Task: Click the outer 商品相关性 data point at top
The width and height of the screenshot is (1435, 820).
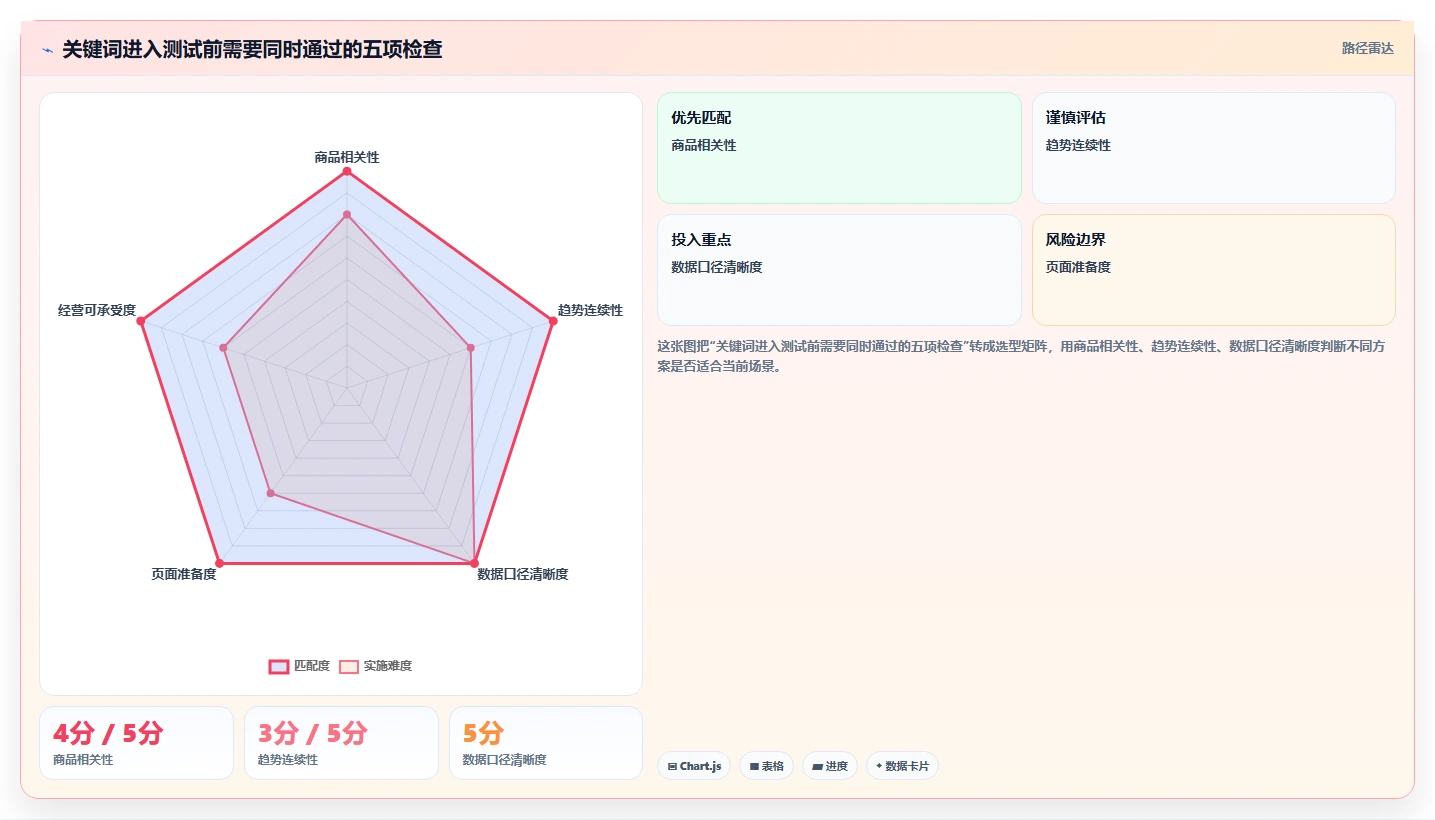Action: coord(347,172)
